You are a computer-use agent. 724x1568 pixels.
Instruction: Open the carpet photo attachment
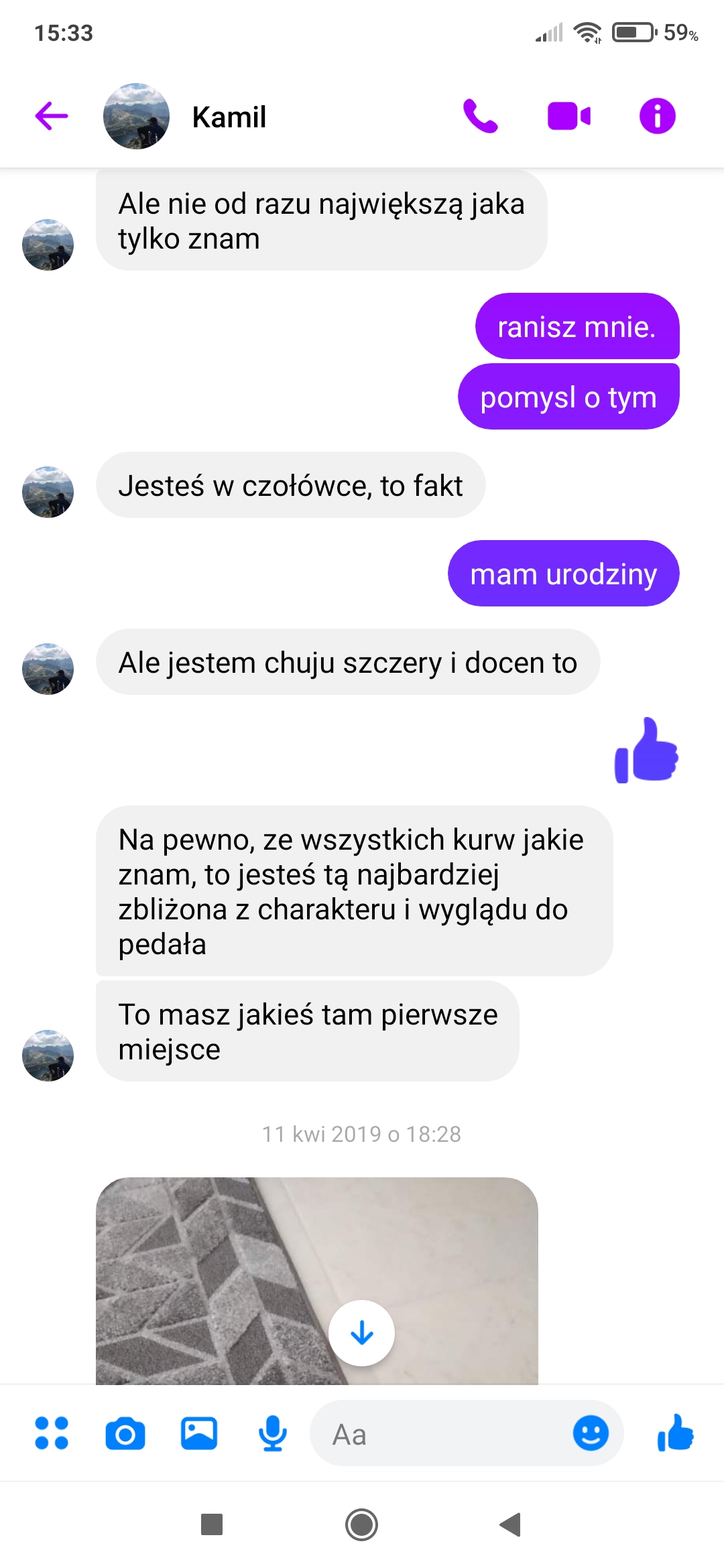(316, 1281)
